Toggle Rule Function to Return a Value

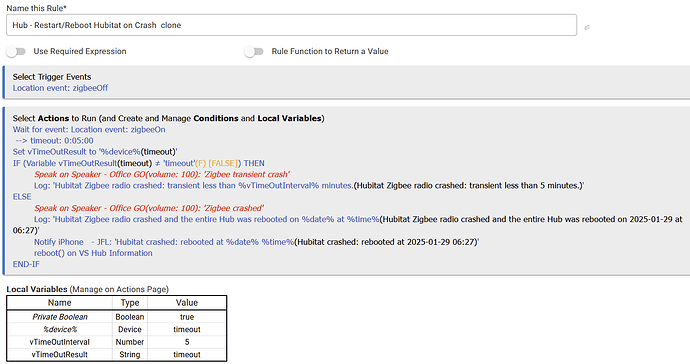click(x=254, y=51)
